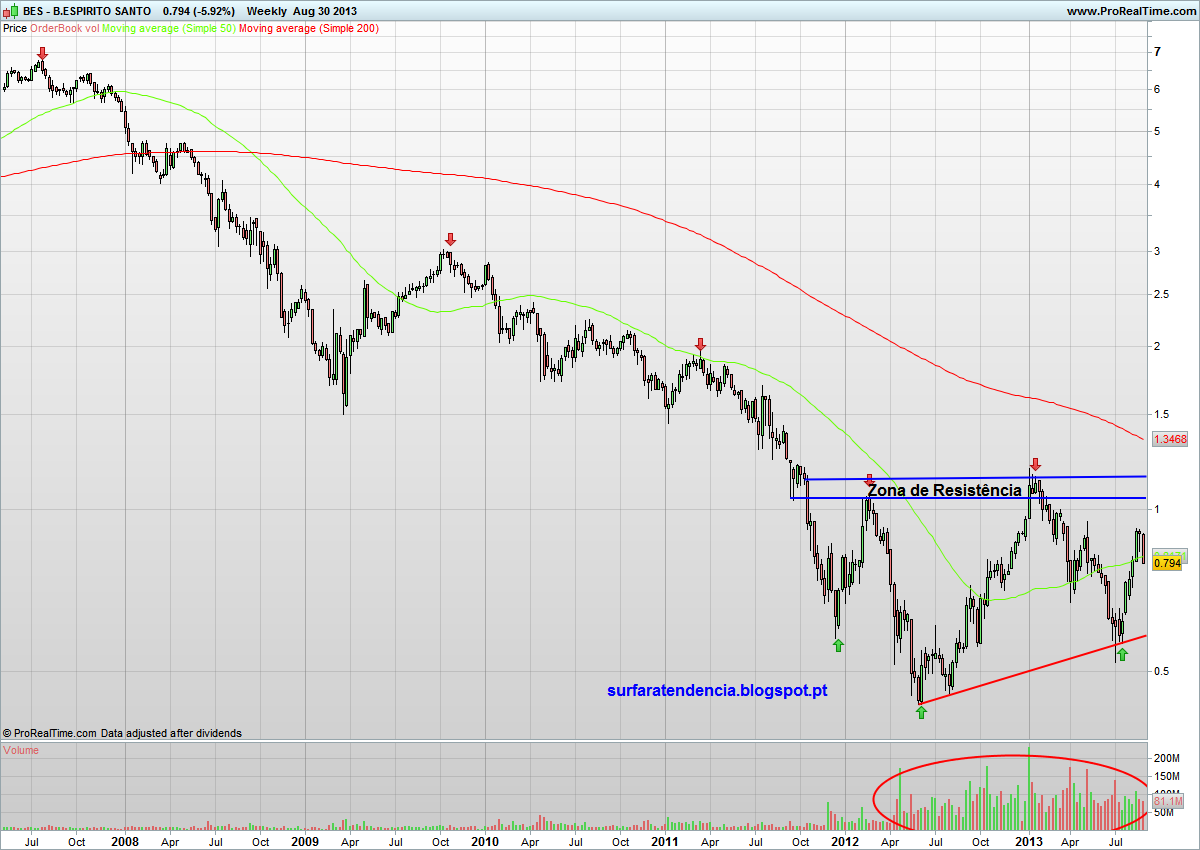Click the candlestick chart icon in the title bar
The height and width of the screenshot is (850, 1200).
tap(10, 11)
